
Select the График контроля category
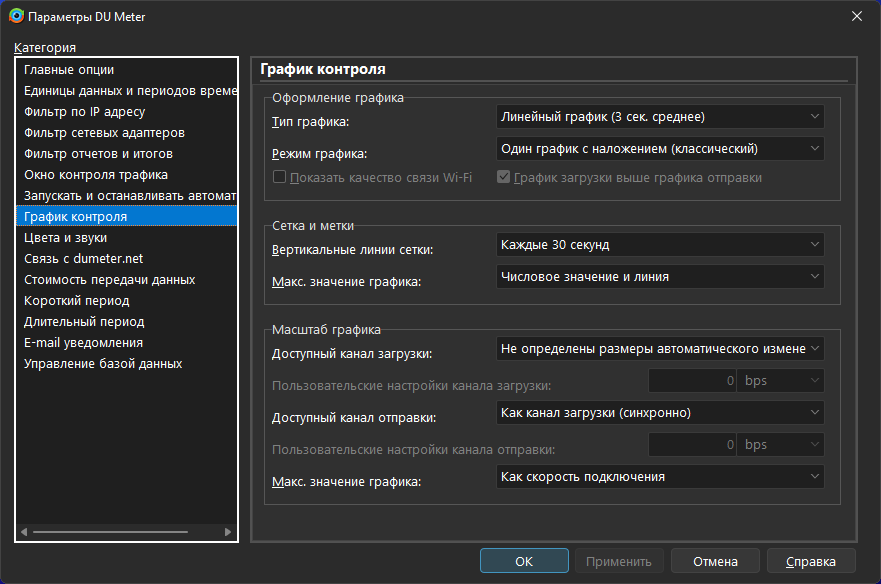[x=126, y=216]
